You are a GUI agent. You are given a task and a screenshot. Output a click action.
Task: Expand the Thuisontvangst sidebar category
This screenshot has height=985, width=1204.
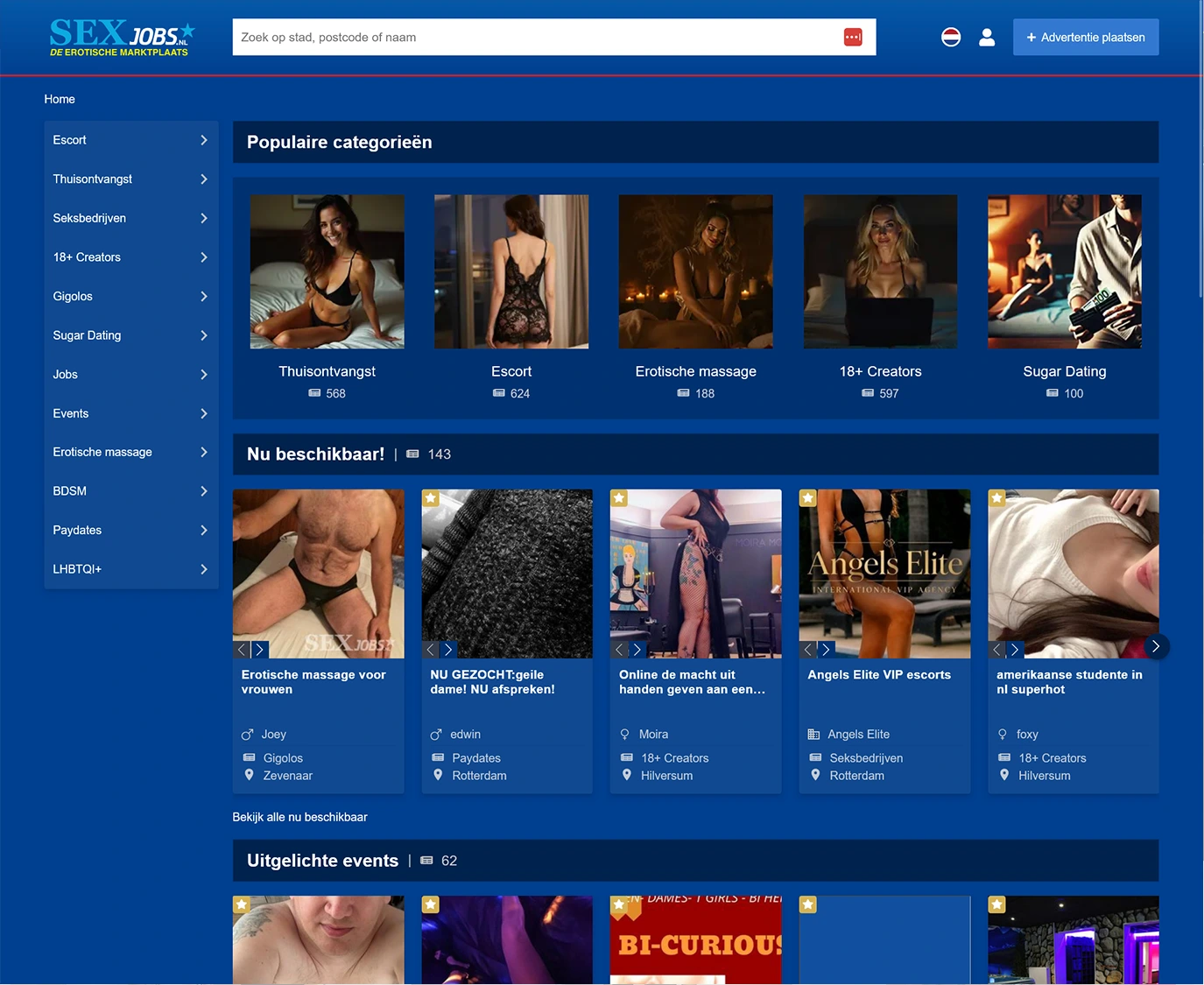tap(131, 179)
